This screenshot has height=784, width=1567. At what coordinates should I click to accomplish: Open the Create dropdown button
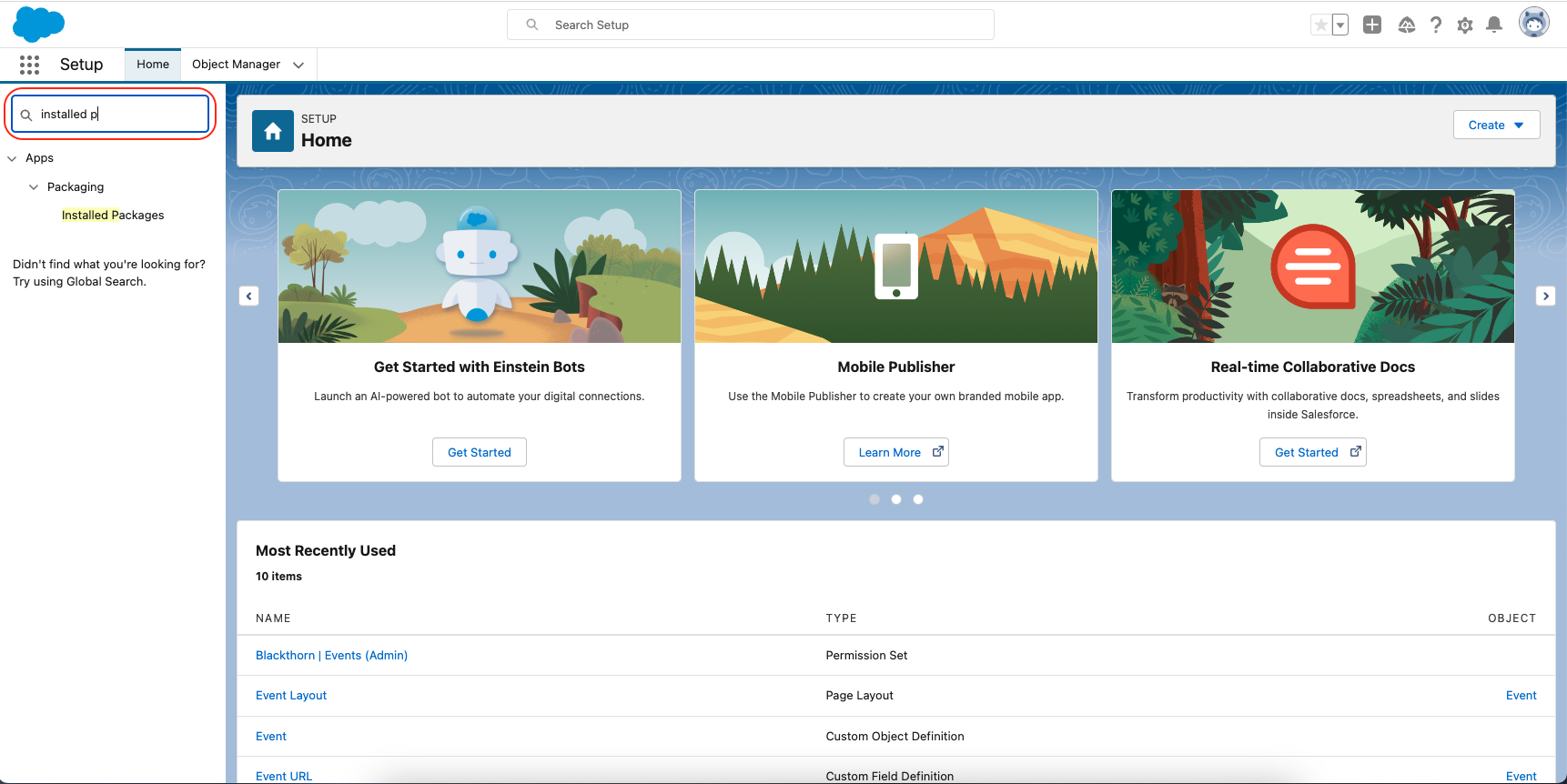1496,125
